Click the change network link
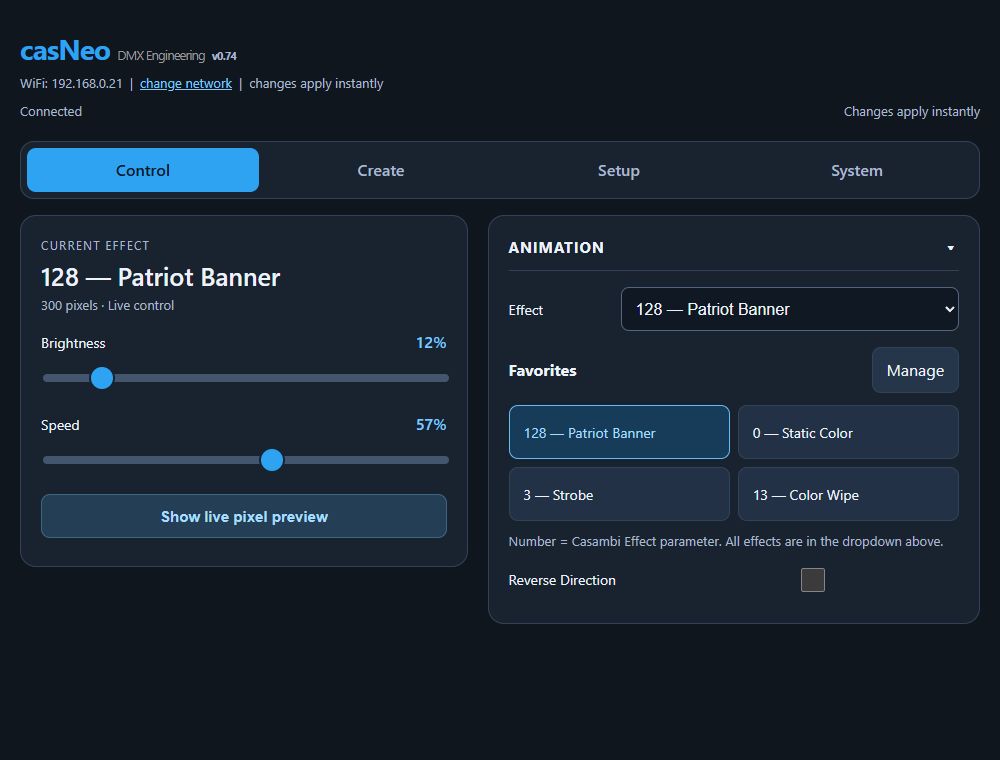 186,84
